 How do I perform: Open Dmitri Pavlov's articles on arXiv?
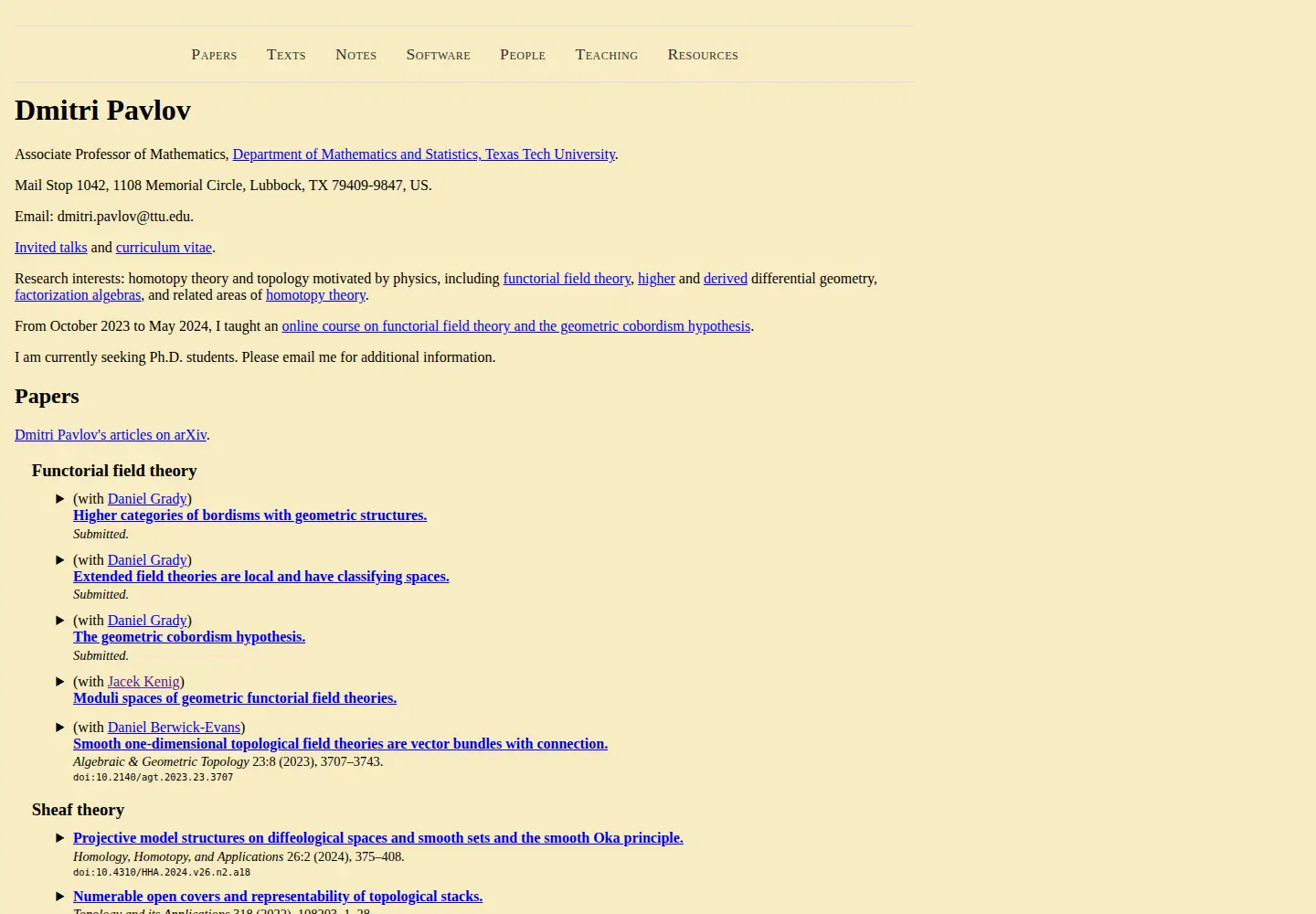(111, 435)
